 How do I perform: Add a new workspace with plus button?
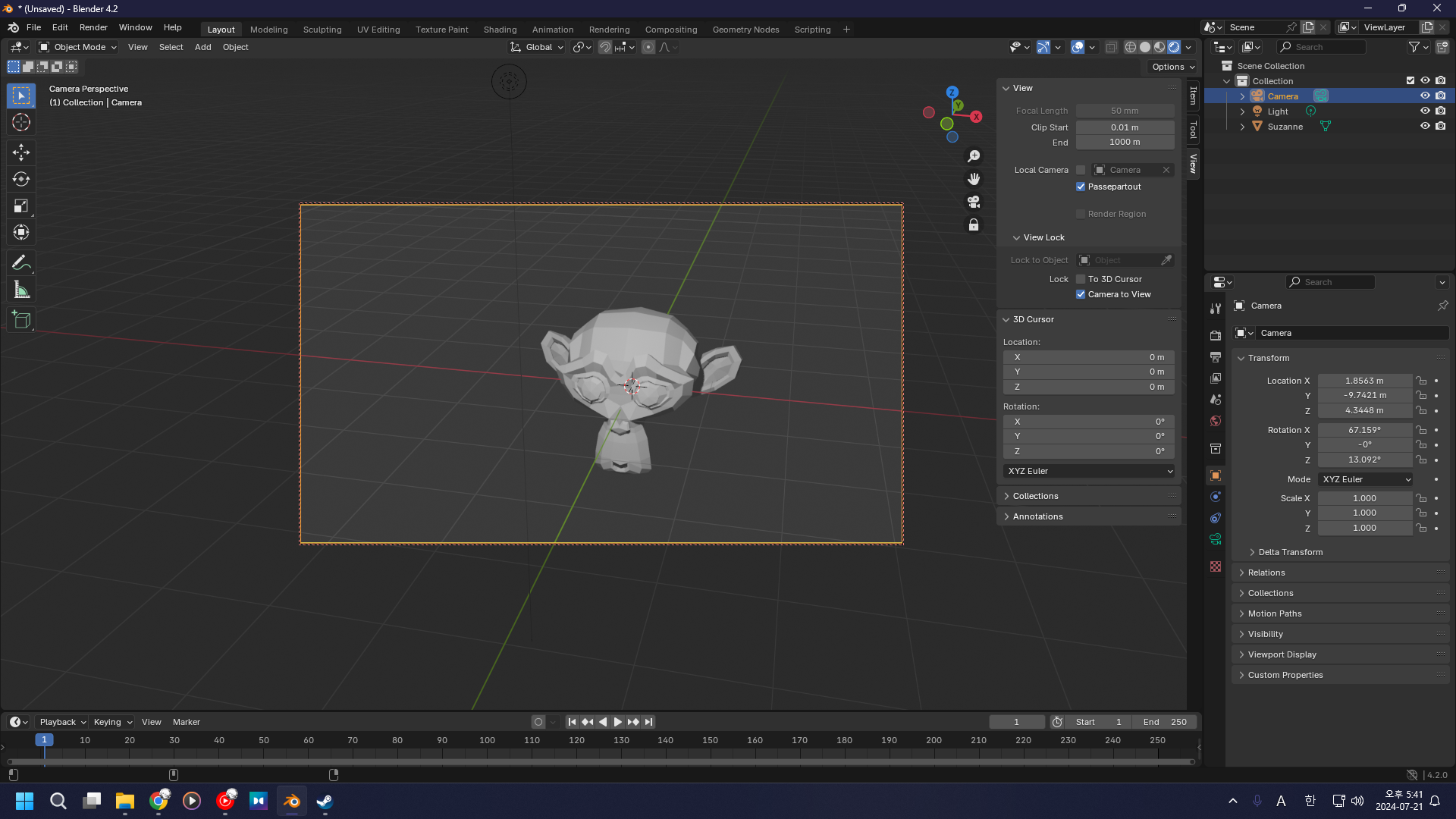846,30
